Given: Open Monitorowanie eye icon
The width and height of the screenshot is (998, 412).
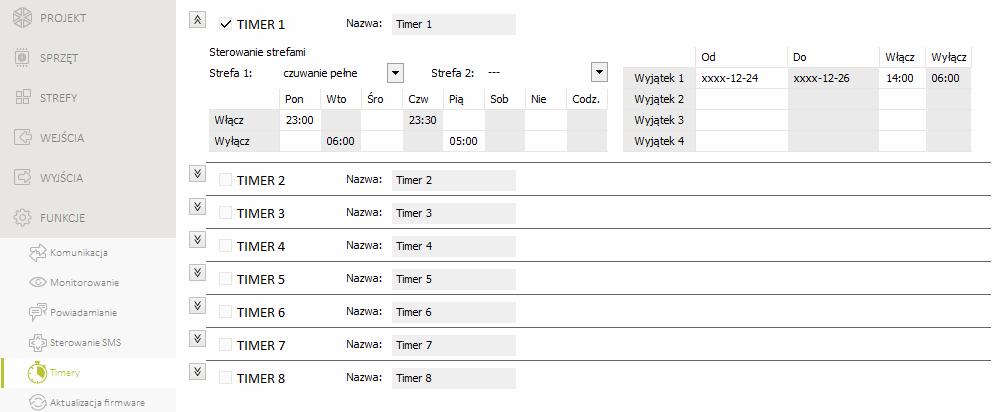Looking at the screenshot, I should [x=38, y=282].
